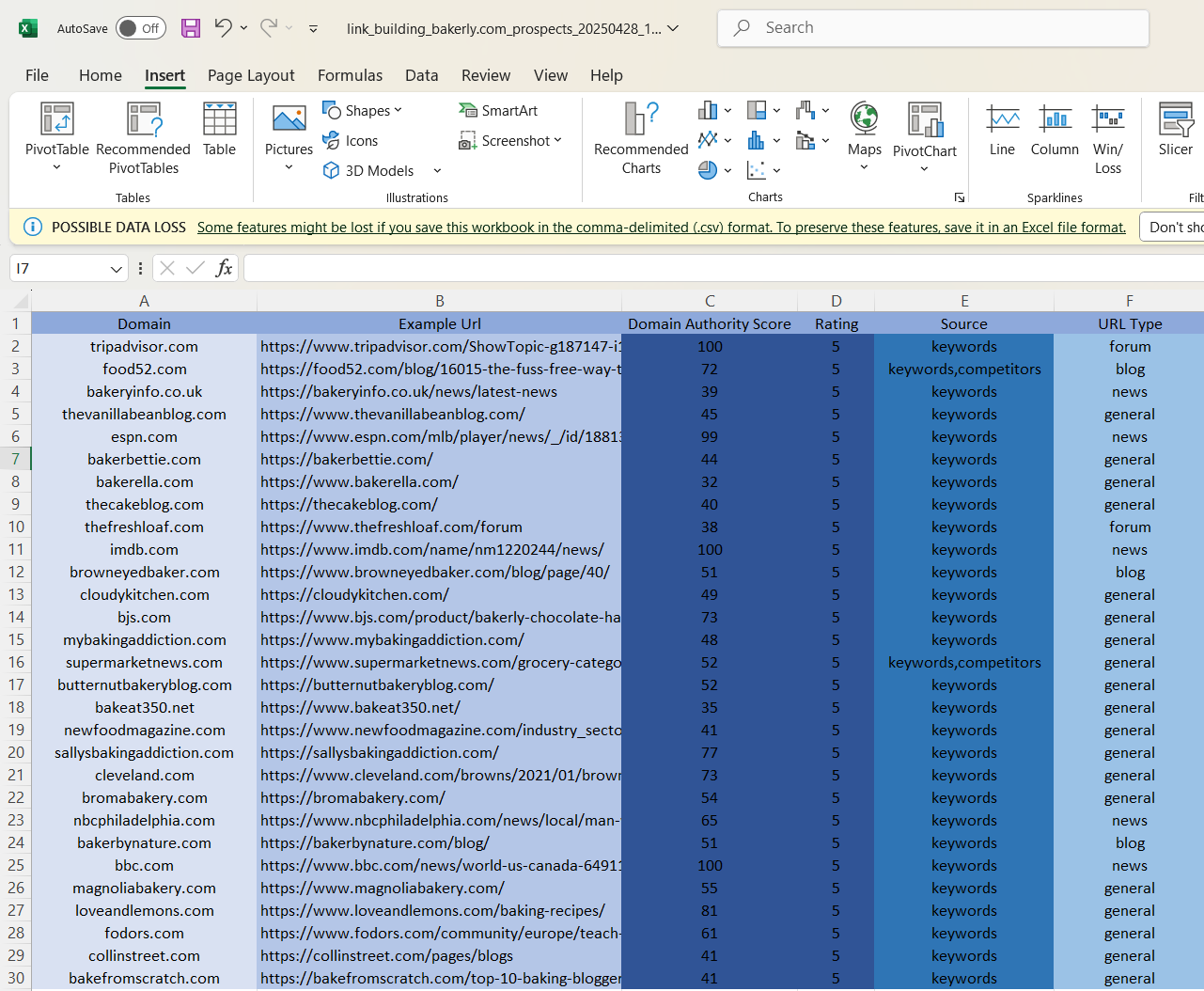
Task: Insert a Slicer filter
Action: [1175, 130]
